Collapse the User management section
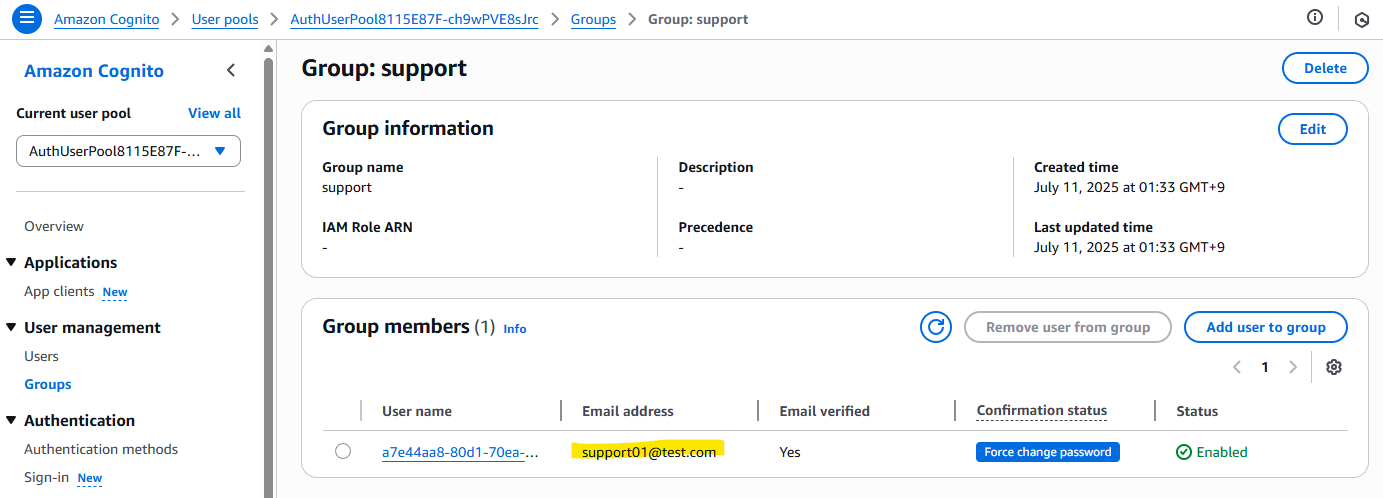The width and height of the screenshot is (1383, 498). [x=12, y=327]
